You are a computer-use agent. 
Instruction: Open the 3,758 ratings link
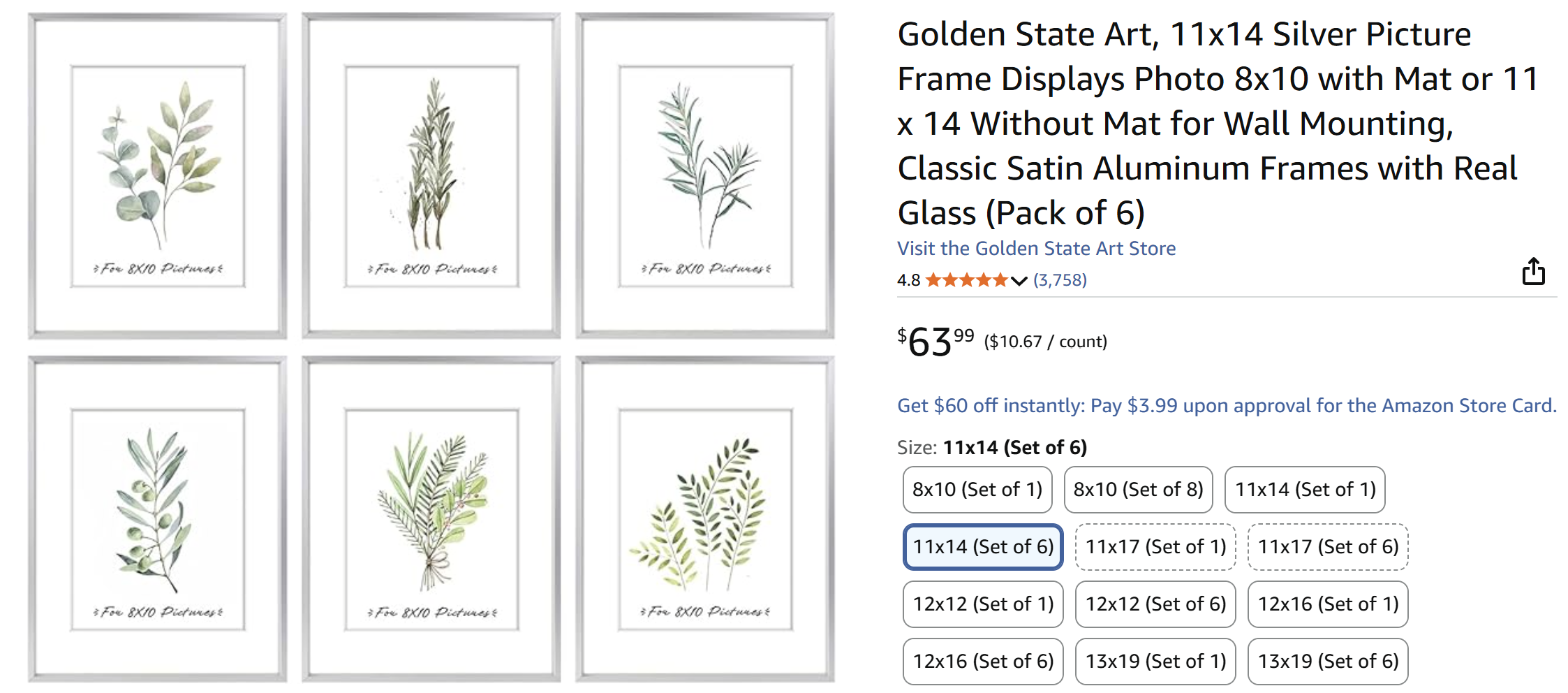[x=1060, y=280]
